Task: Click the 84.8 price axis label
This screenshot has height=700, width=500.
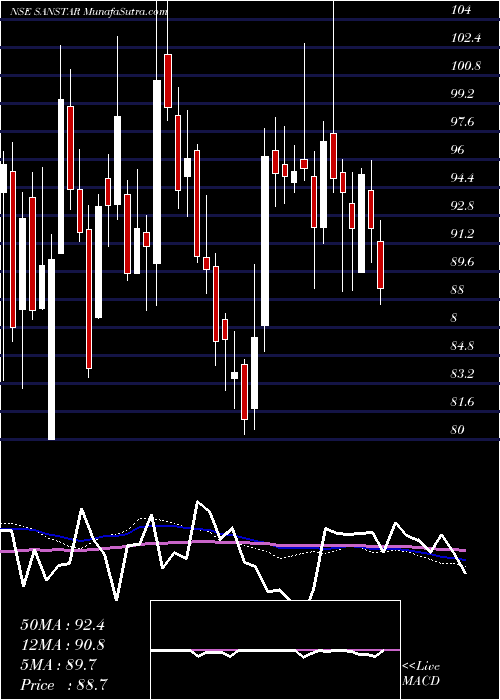Action: point(463,346)
